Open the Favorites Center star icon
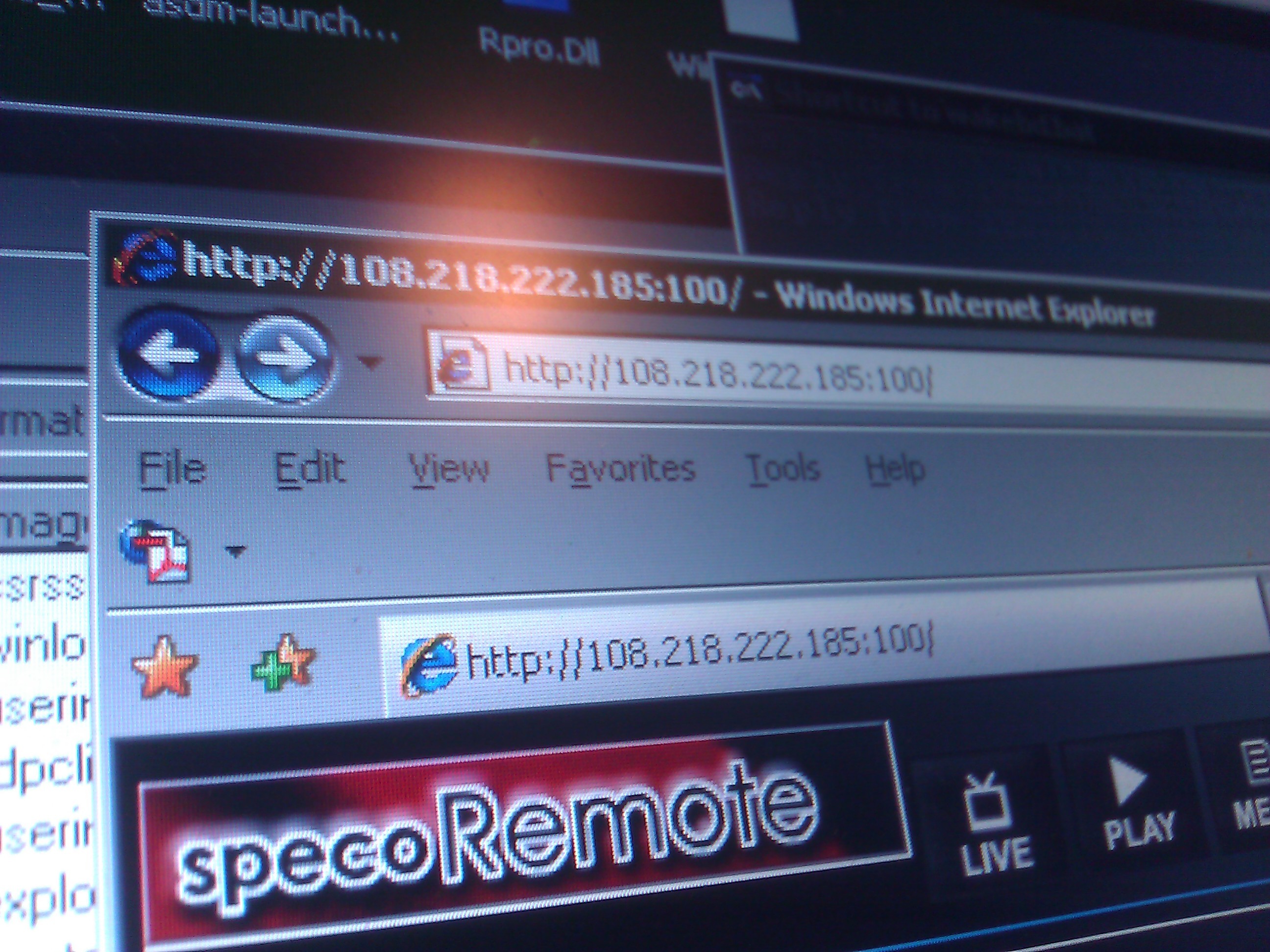 (x=165, y=667)
